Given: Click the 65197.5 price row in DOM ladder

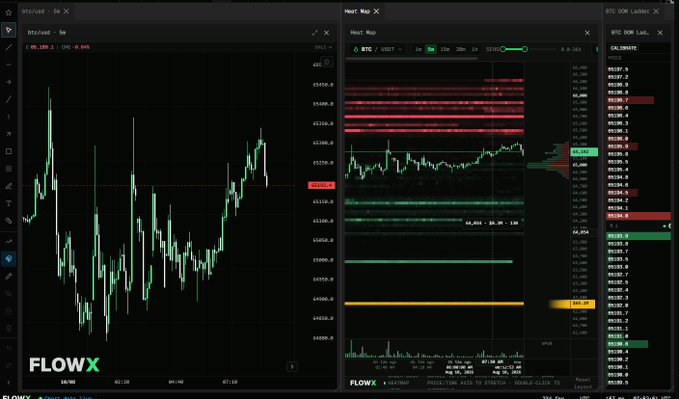Looking at the screenshot, I should click(639, 69).
